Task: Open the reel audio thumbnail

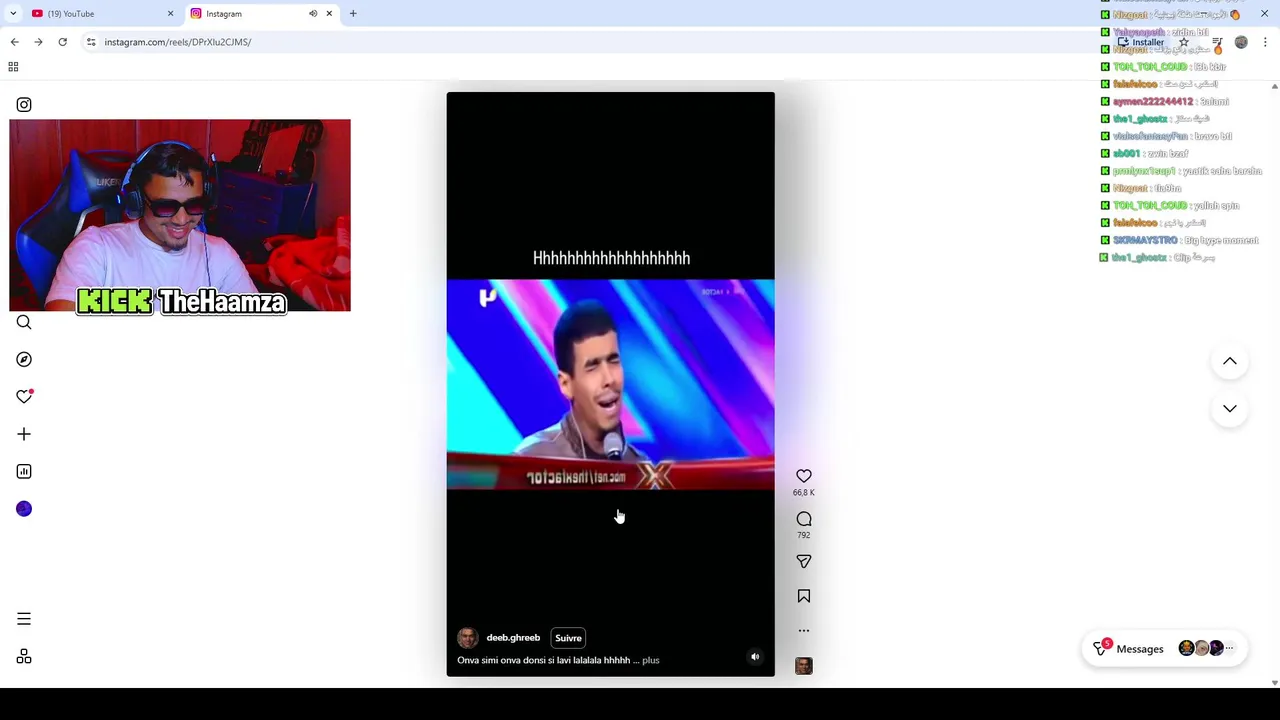Action: click(804, 666)
